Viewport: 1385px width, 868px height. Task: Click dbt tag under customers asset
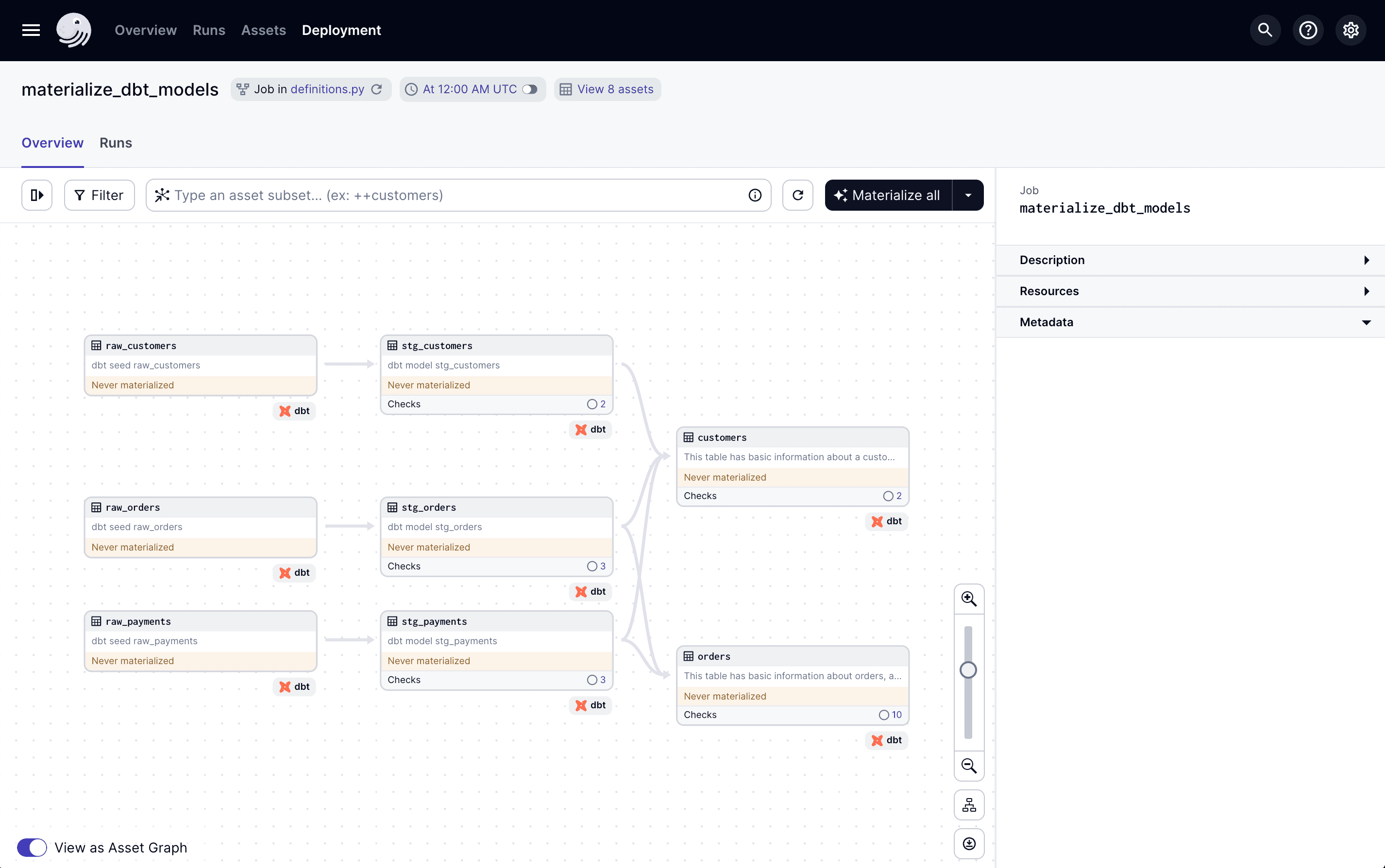click(887, 521)
